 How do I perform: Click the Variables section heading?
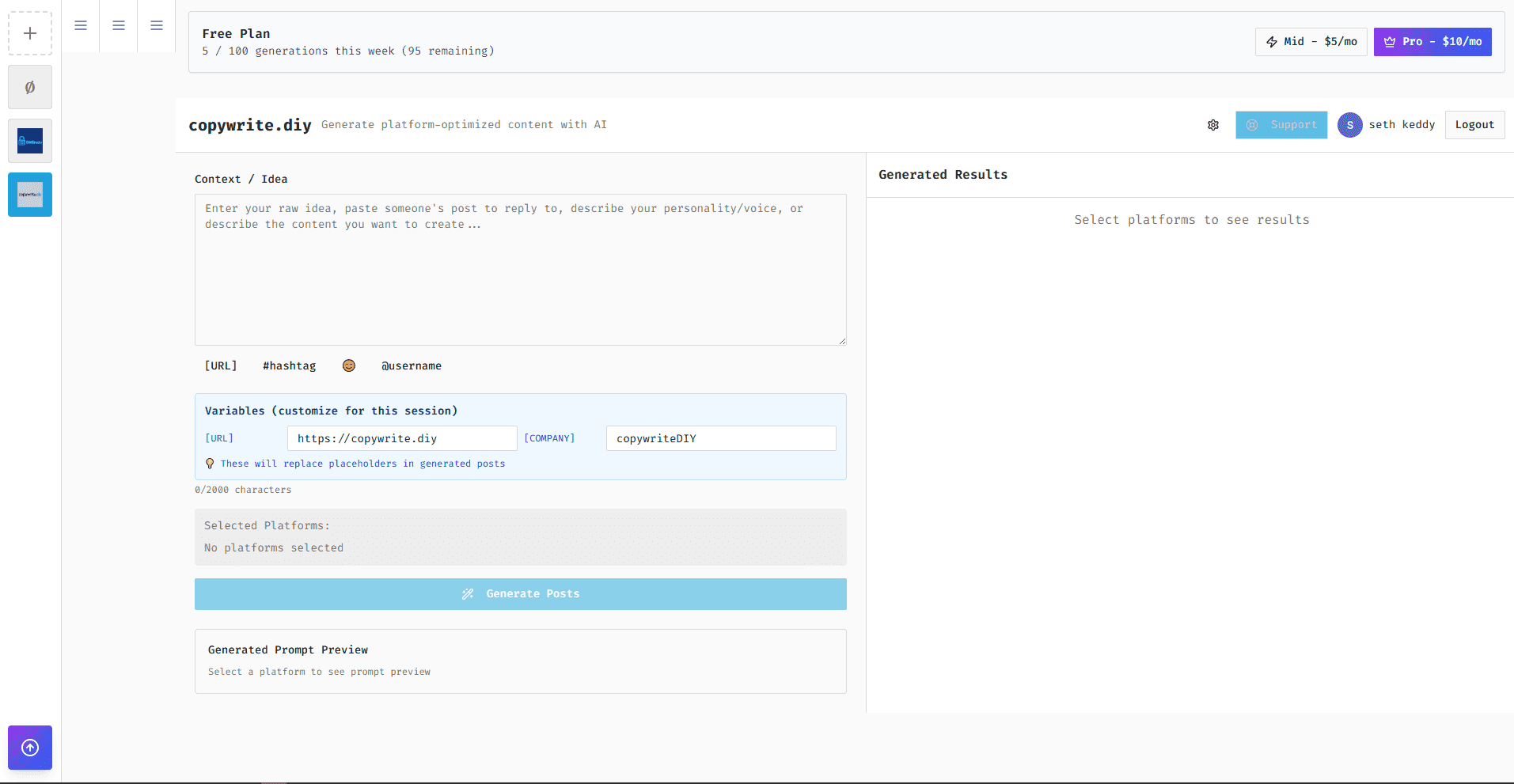[x=331, y=411]
